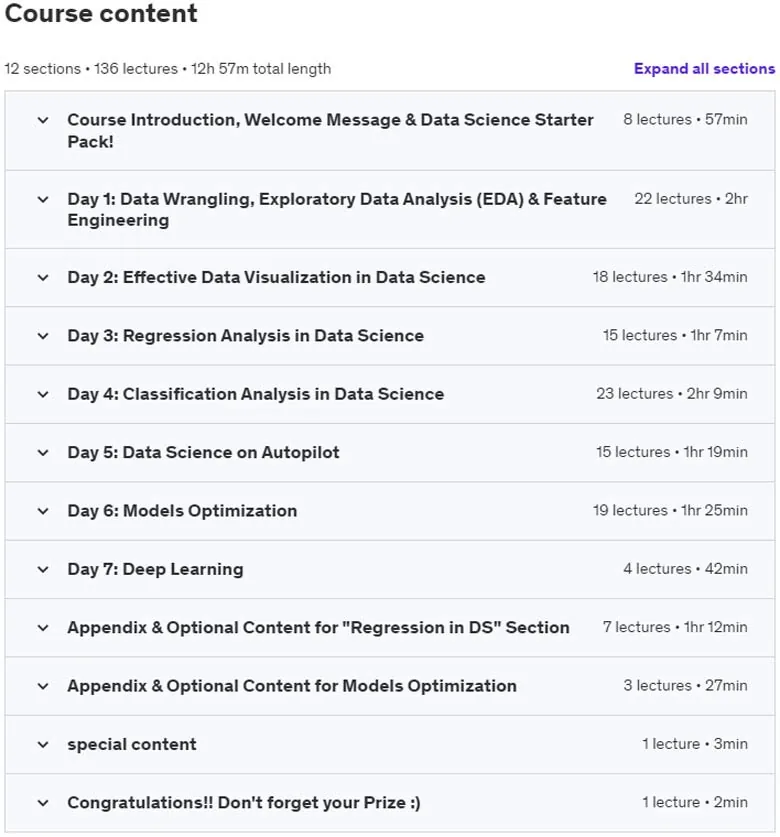Screen dimensions: 780x837
Task: Click the special content title
Action: pyautogui.click(x=132, y=745)
